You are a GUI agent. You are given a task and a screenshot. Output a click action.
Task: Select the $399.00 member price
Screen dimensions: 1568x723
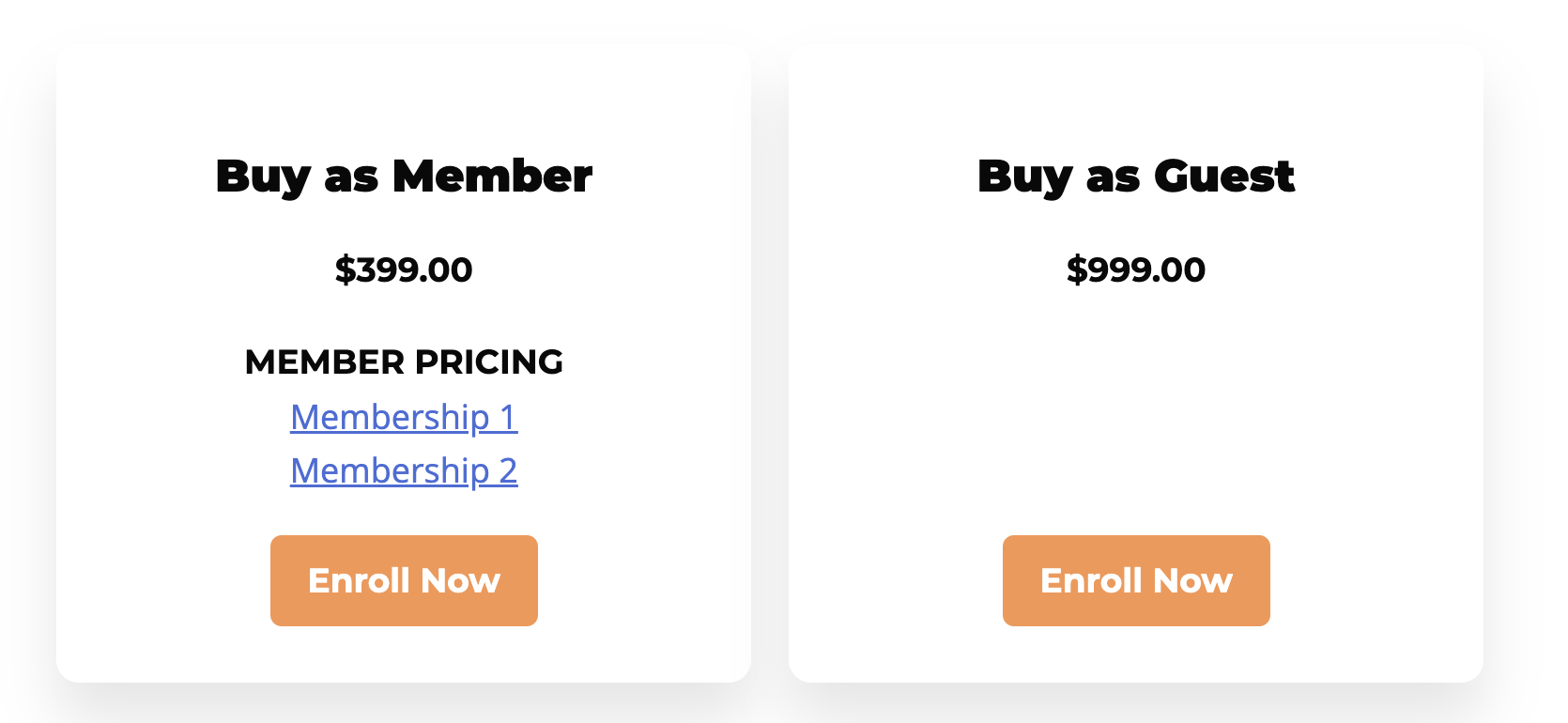click(x=404, y=269)
